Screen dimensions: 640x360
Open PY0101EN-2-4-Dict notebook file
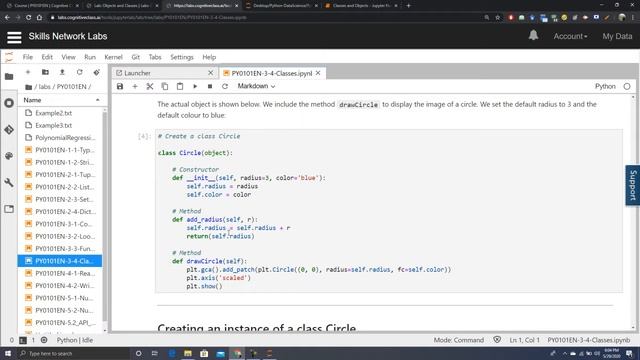60,211
